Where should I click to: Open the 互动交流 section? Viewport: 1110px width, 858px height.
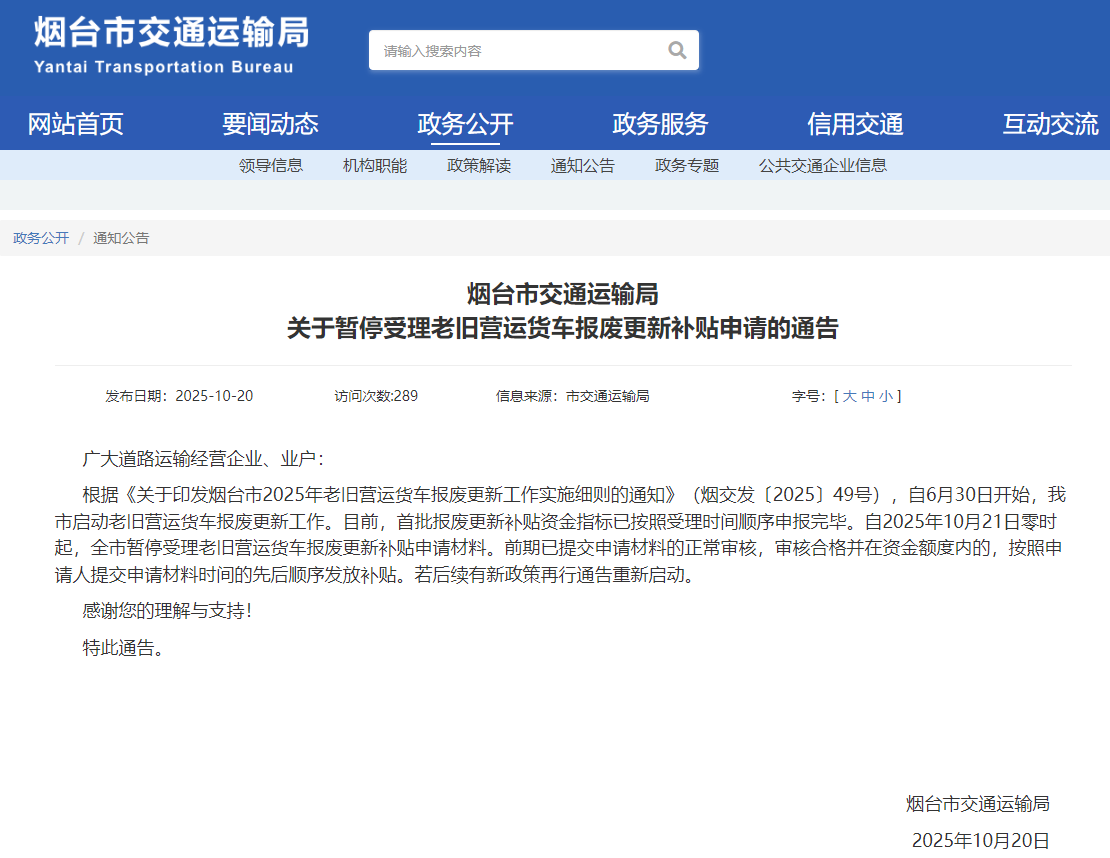(x=1049, y=123)
